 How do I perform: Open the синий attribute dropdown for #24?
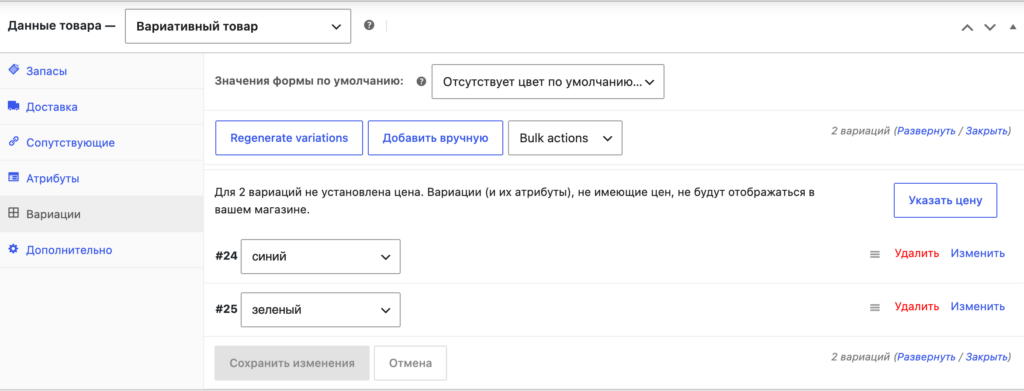tap(321, 257)
